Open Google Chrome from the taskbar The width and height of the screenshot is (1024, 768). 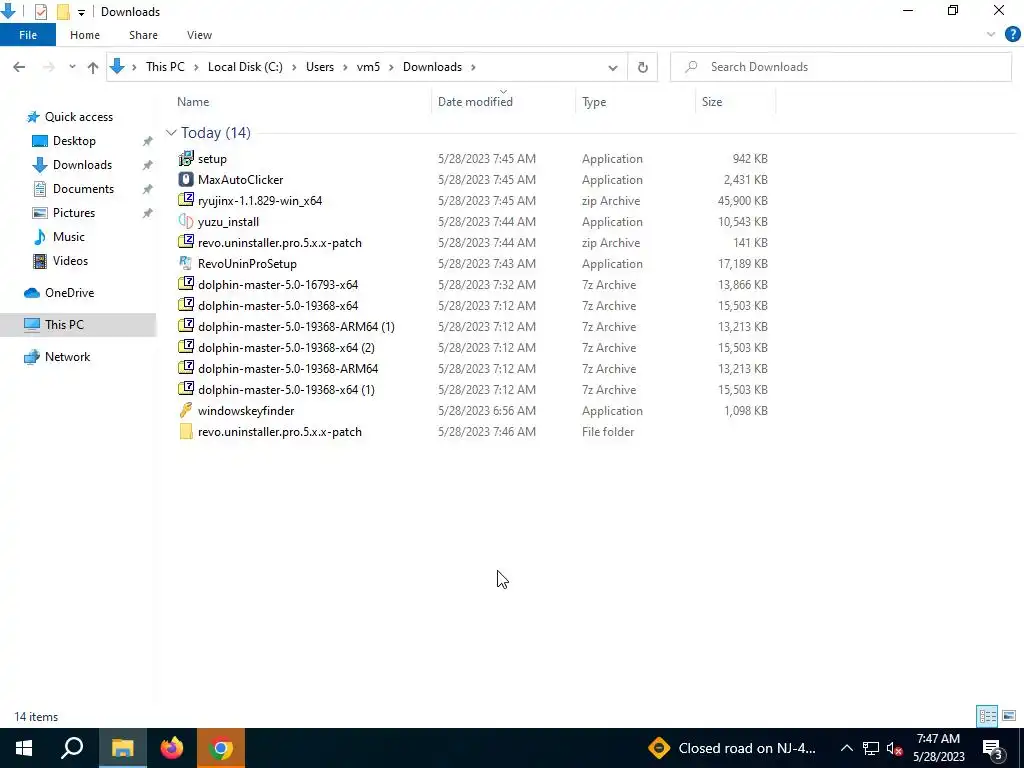click(x=221, y=748)
